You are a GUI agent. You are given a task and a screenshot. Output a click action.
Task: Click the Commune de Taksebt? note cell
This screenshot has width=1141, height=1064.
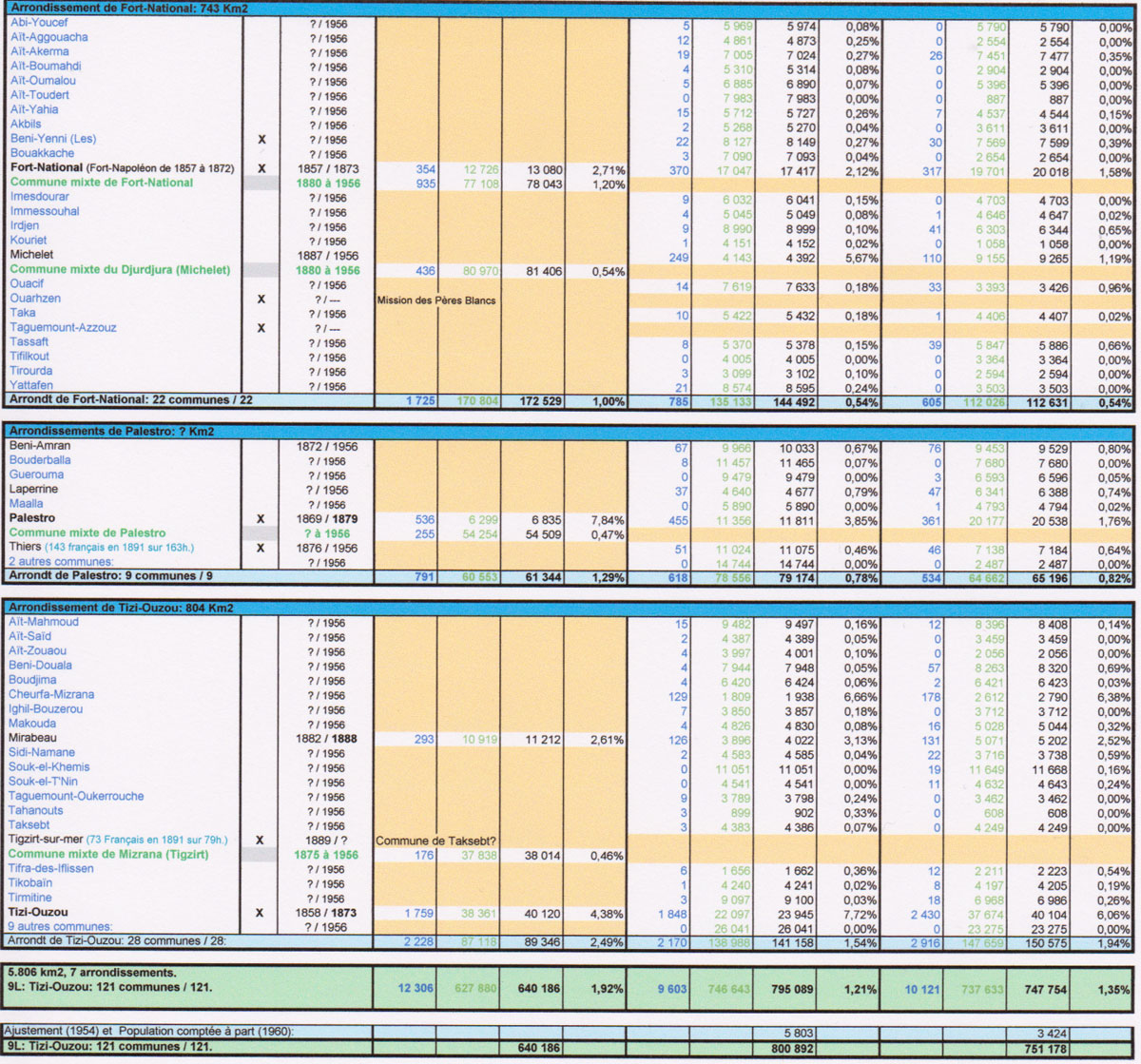point(435,841)
